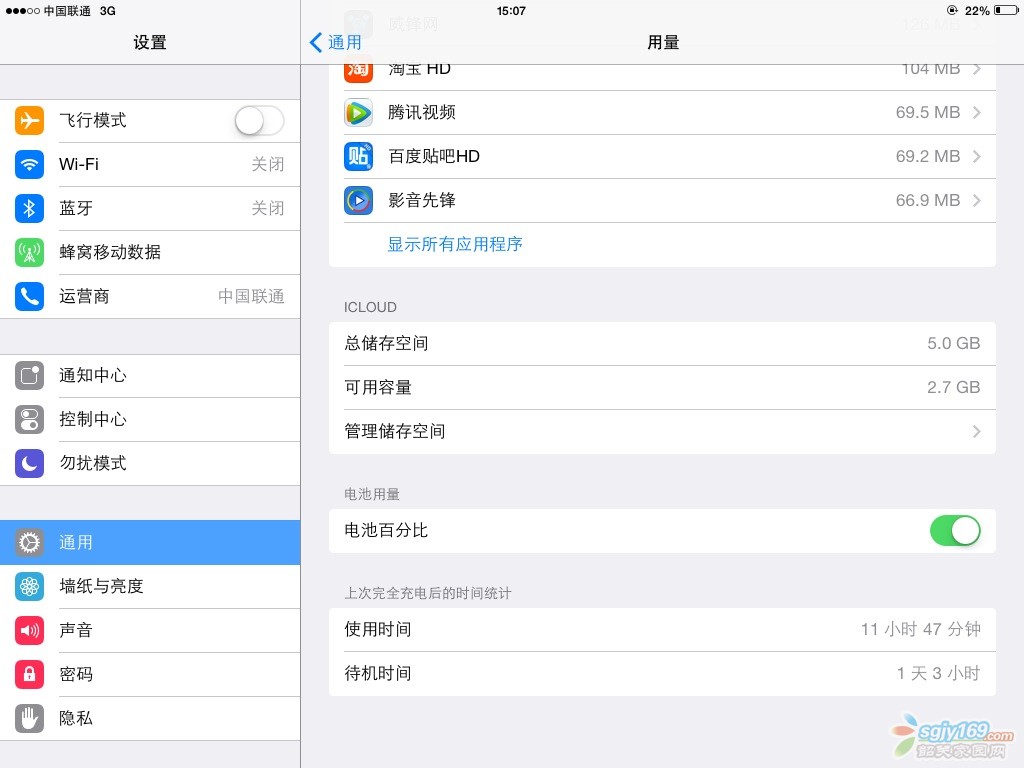Expand 百度贴吧HD storage details chevron
The width and height of the screenshot is (1024, 768).
click(976, 156)
